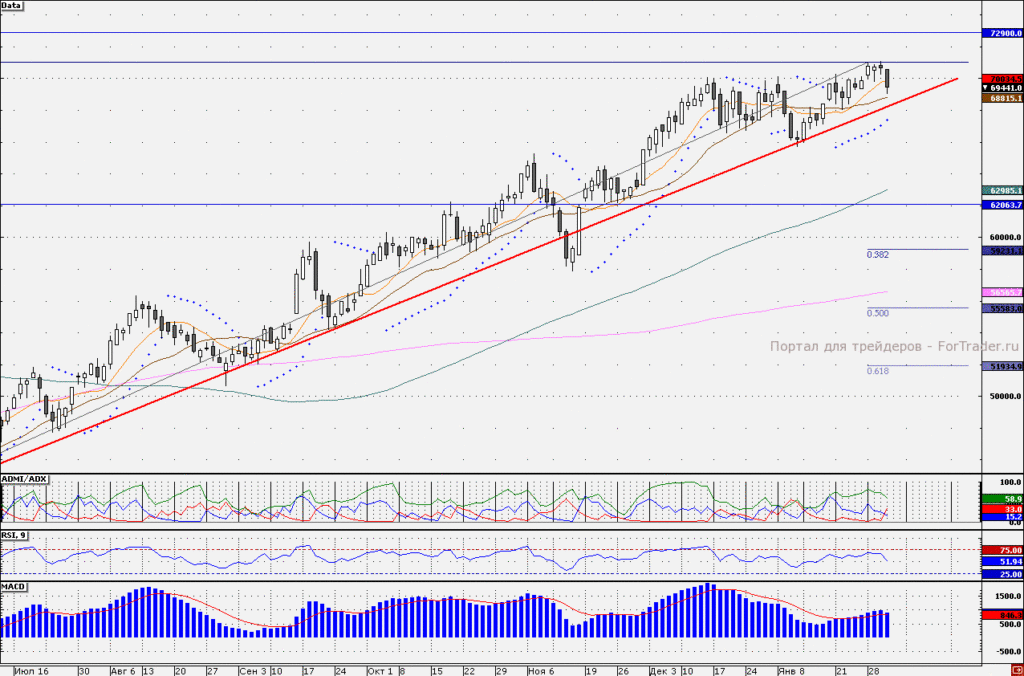Click the Янв 8 date on time axis

(792, 671)
